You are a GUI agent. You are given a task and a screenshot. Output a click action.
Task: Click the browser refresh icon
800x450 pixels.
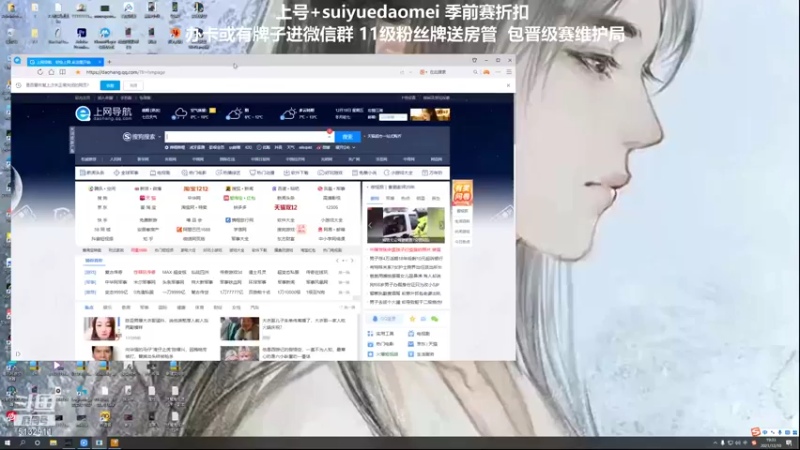(x=40, y=72)
